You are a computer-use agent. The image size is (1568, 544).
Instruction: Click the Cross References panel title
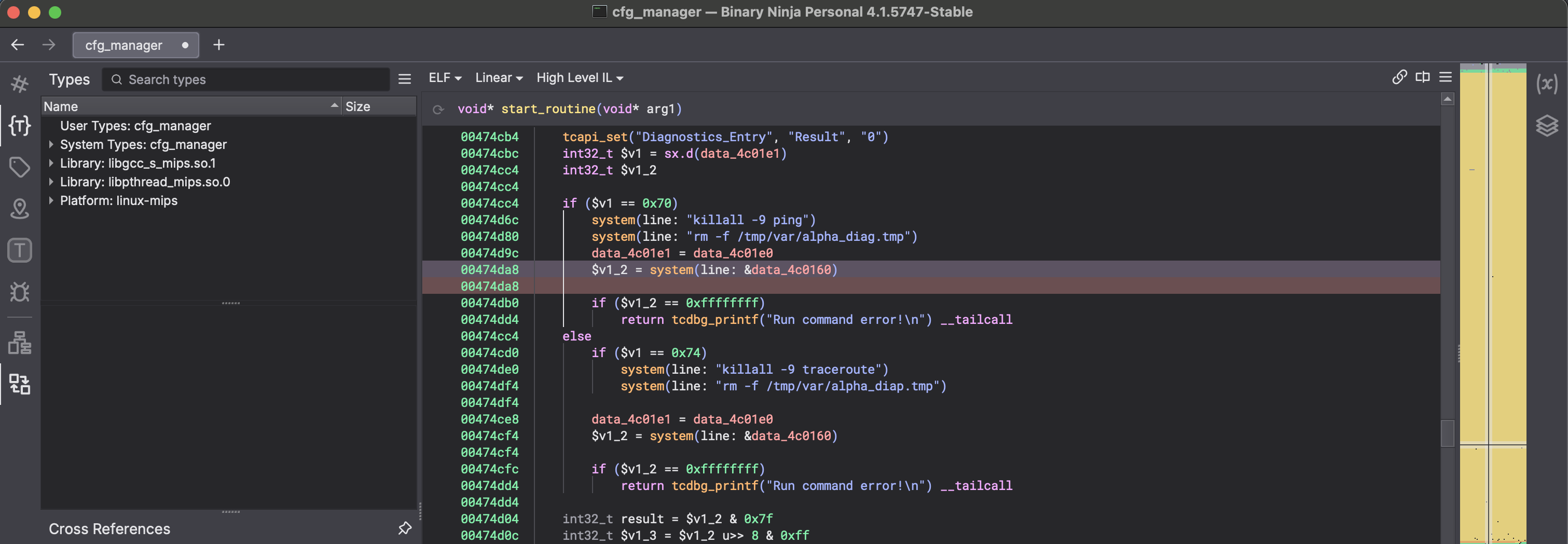coord(109,529)
